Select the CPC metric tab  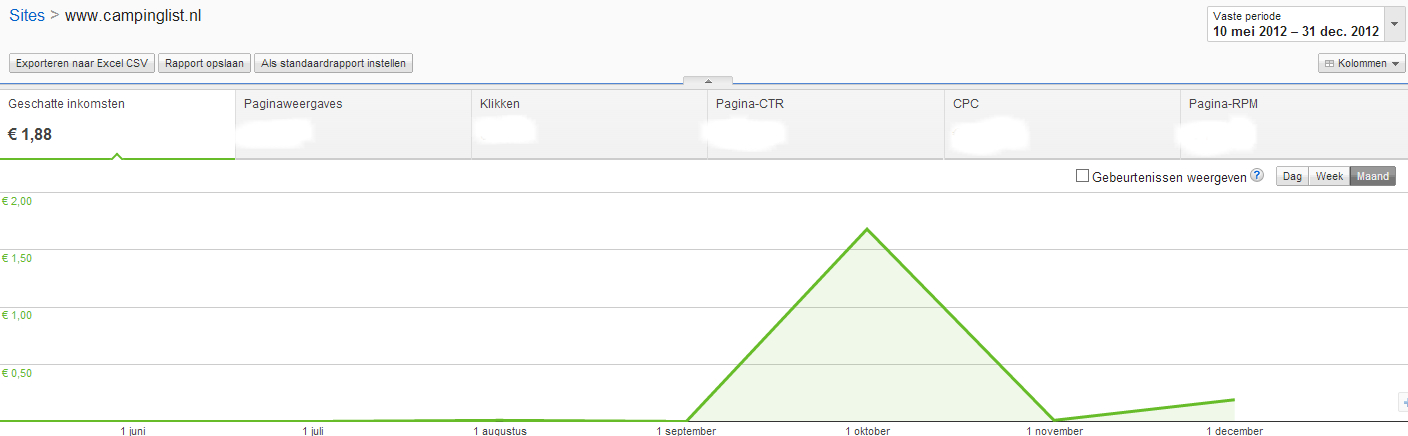(x=1062, y=124)
